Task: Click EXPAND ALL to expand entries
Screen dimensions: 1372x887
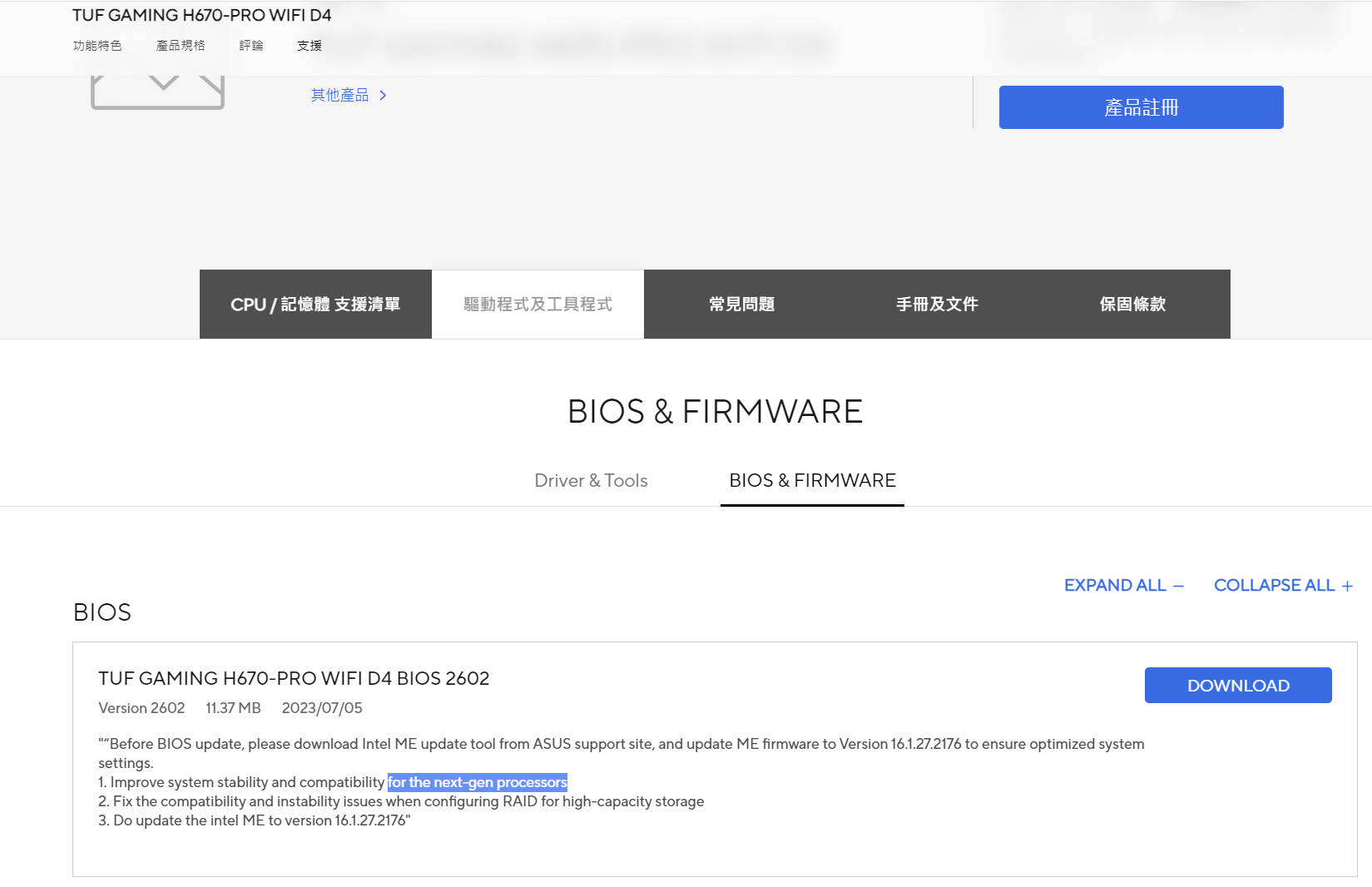Action: [x=1124, y=586]
